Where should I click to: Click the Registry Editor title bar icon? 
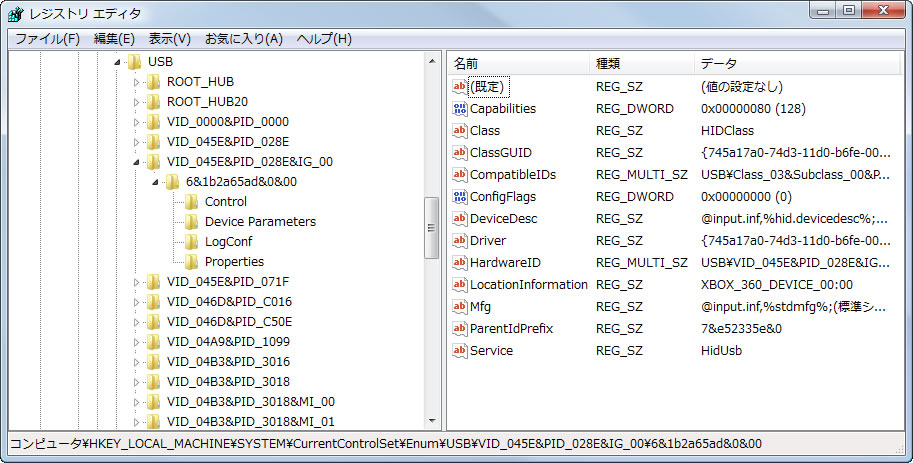[x=16, y=13]
